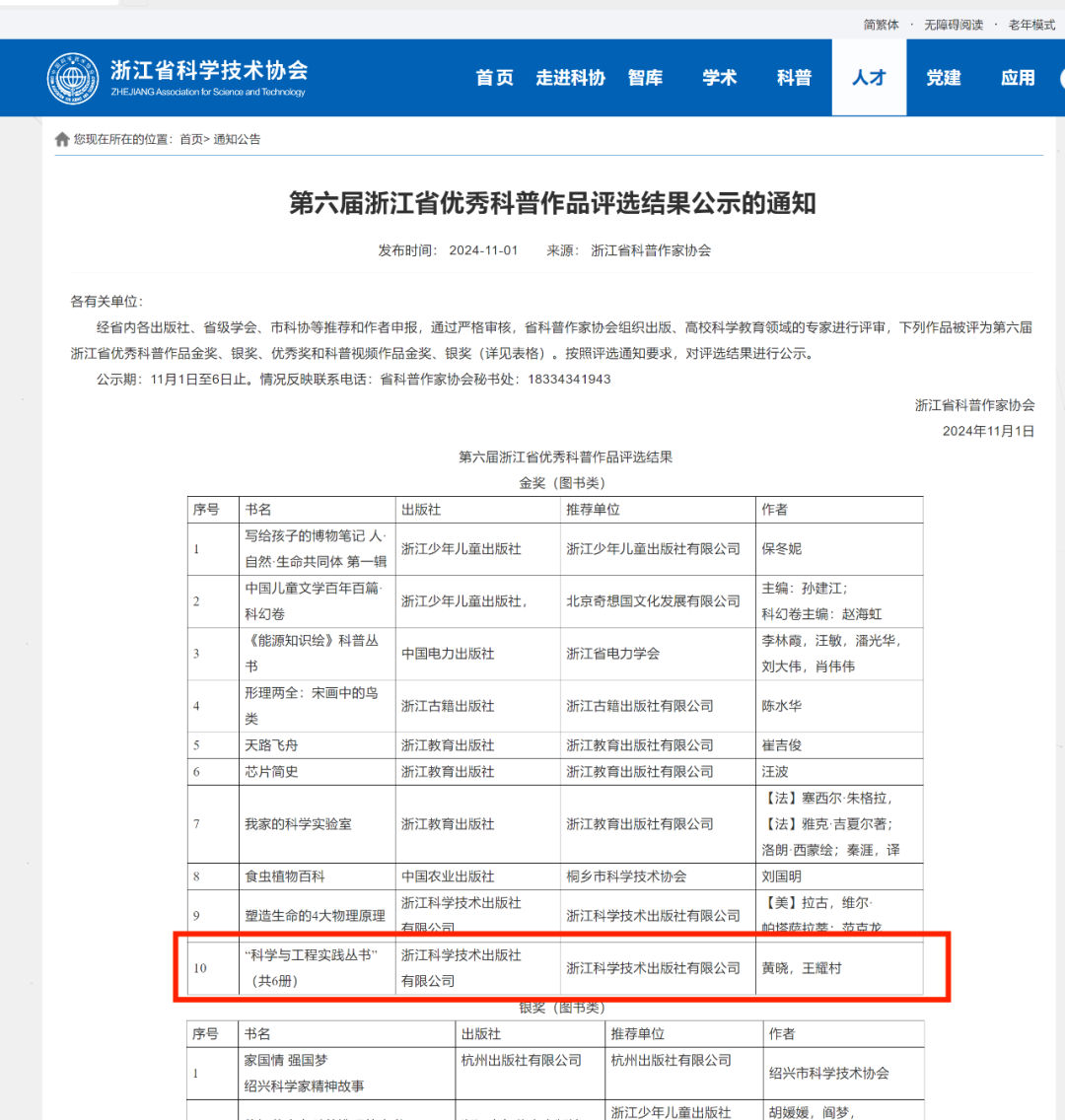Click the 首页 breadcrumb link
1065x1120 pixels.
[x=191, y=139]
